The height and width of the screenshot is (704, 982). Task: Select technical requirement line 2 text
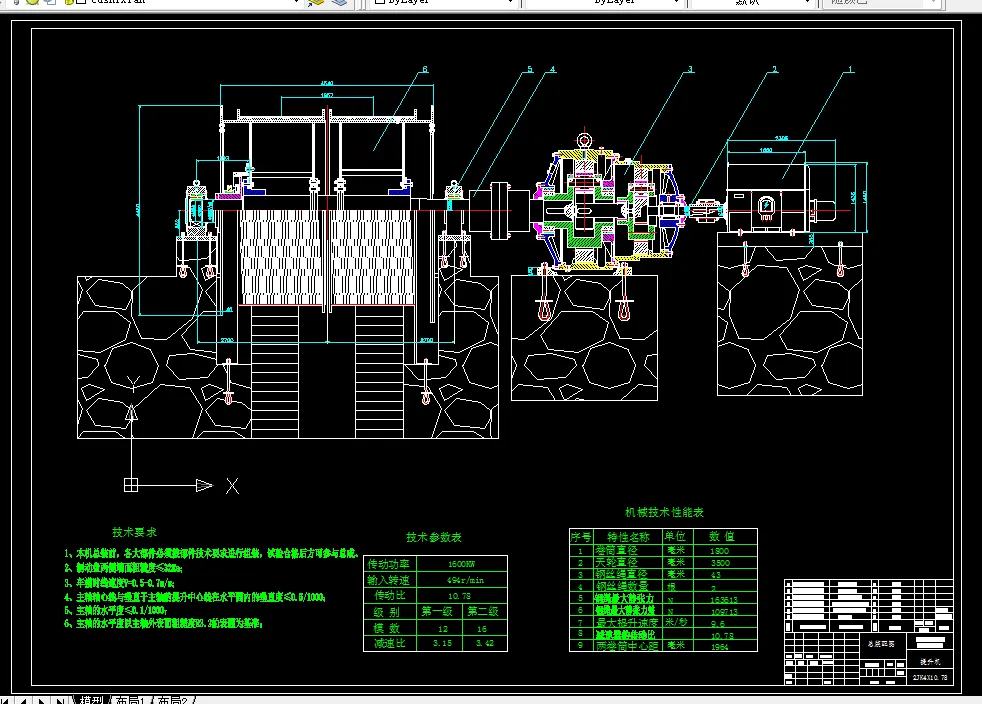coord(123,567)
